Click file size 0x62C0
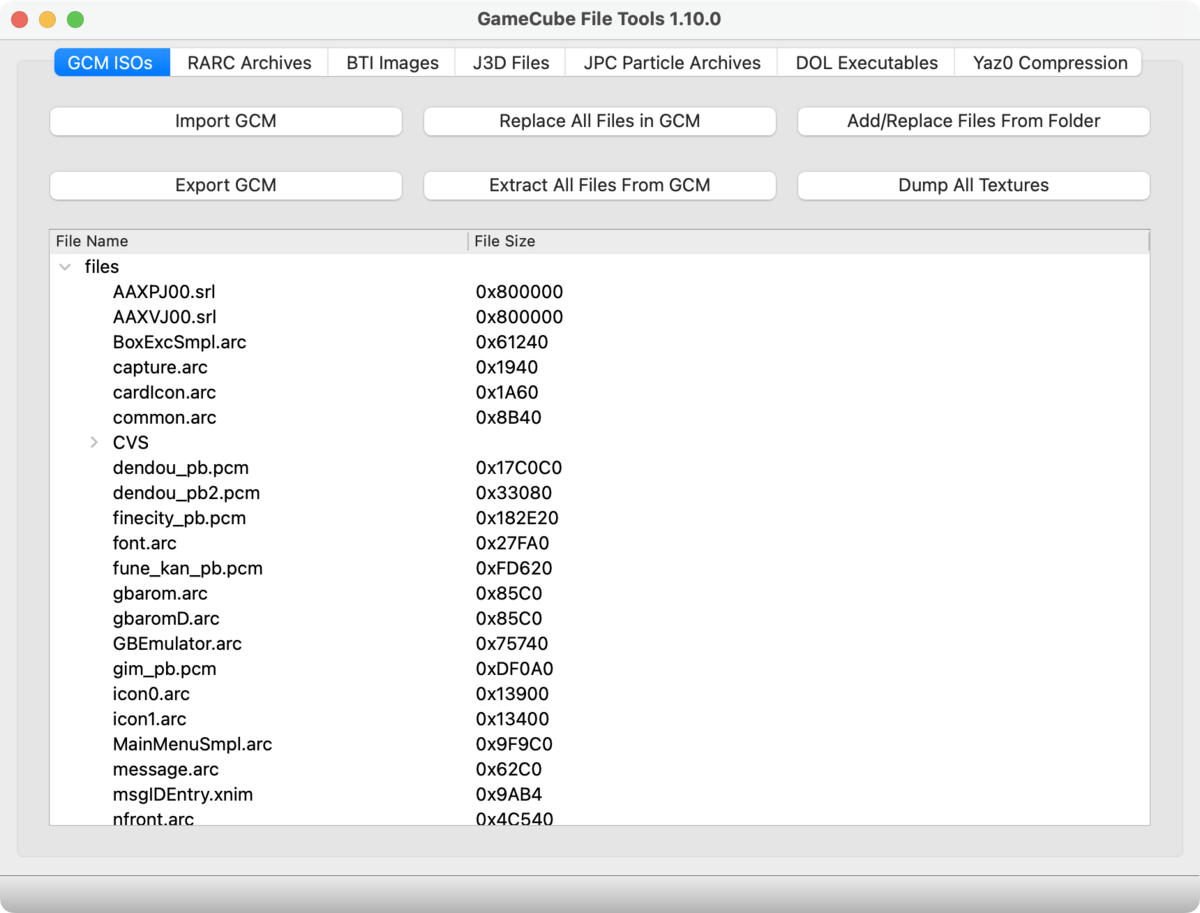1200x913 pixels. tap(508, 769)
